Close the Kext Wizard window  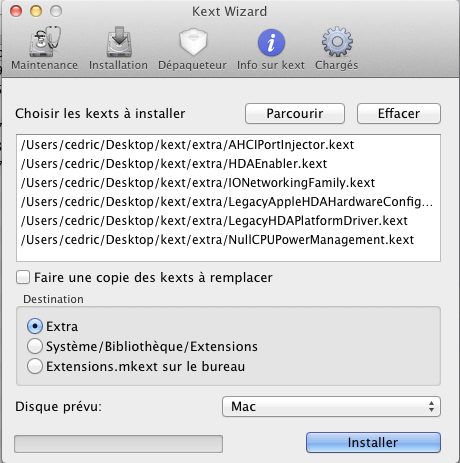click(x=16, y=11)
